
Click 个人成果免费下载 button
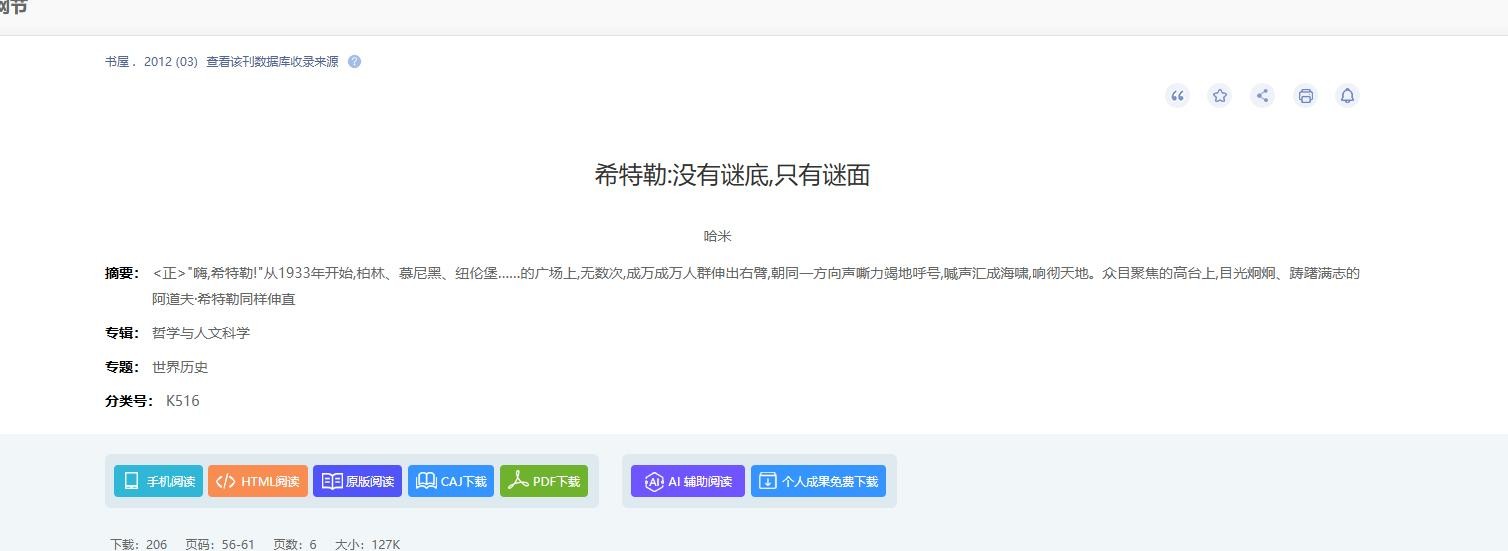pyautogui.click(x=818, y=481)
